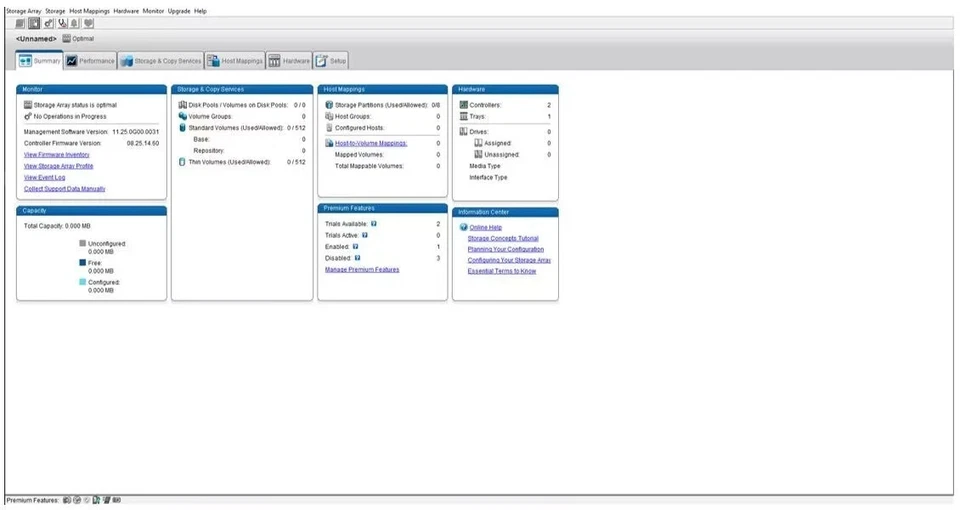Click the Unnamed storage array label
This screenshot has height=510, width=960.
point(36,39)
